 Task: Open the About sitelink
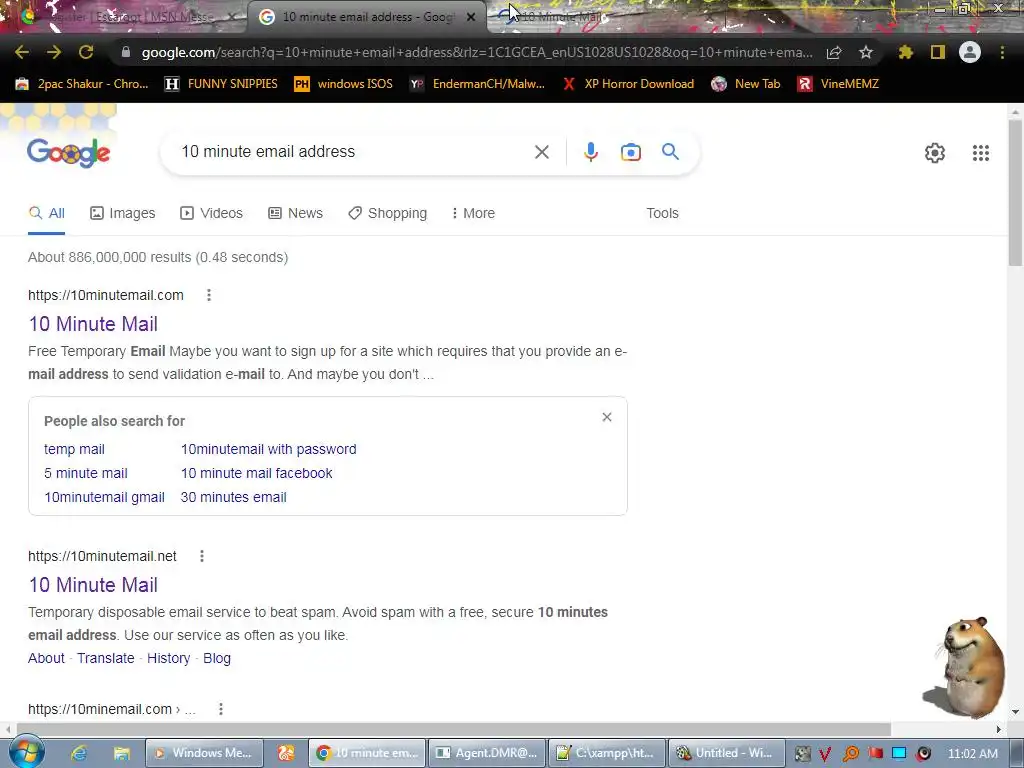(x=46, y=658)
